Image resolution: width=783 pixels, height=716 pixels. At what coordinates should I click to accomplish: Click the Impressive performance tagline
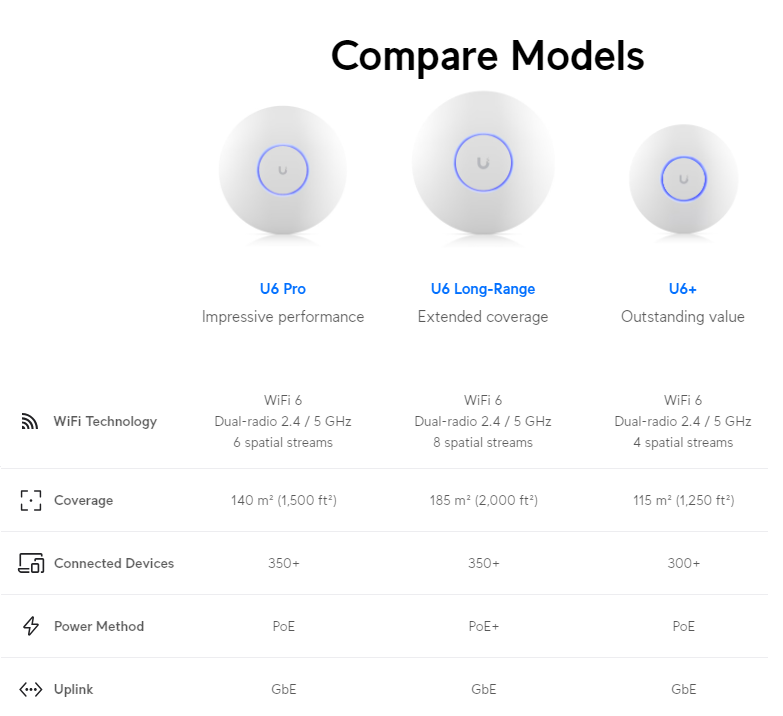tap(283, 317)
